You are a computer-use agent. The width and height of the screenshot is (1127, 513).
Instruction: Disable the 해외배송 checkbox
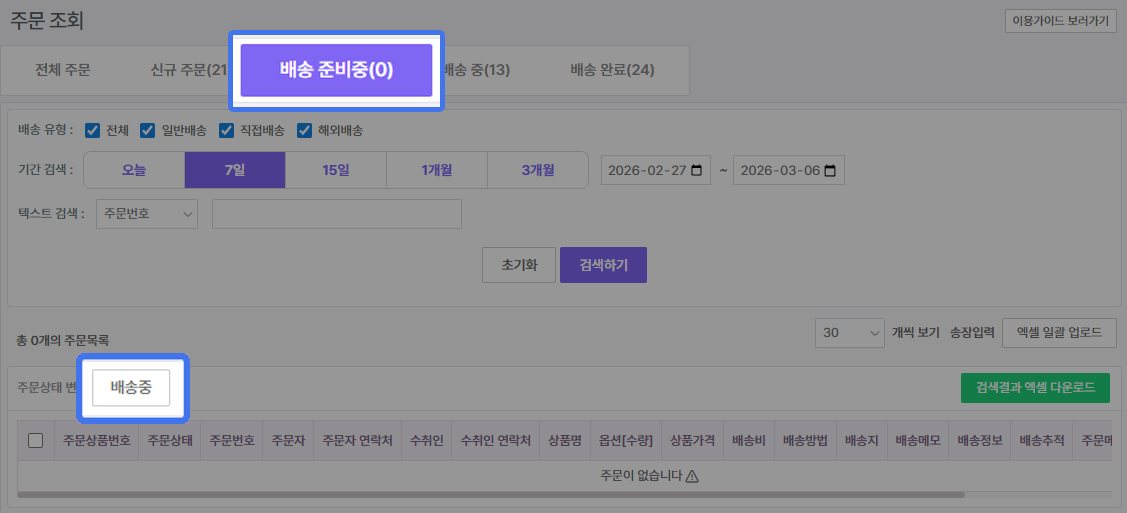[305, 130]
